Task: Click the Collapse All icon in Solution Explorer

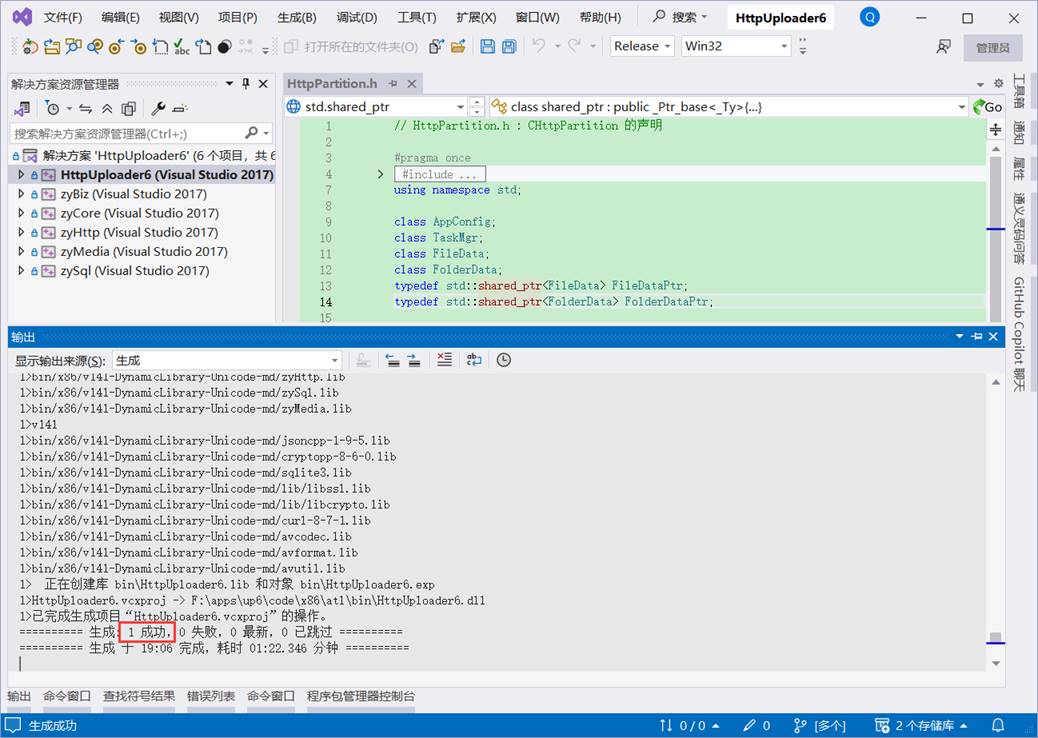Action: point(107,109)
